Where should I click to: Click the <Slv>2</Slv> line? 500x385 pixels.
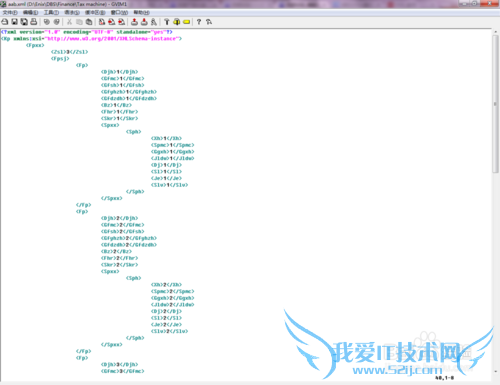pos(169,331)
